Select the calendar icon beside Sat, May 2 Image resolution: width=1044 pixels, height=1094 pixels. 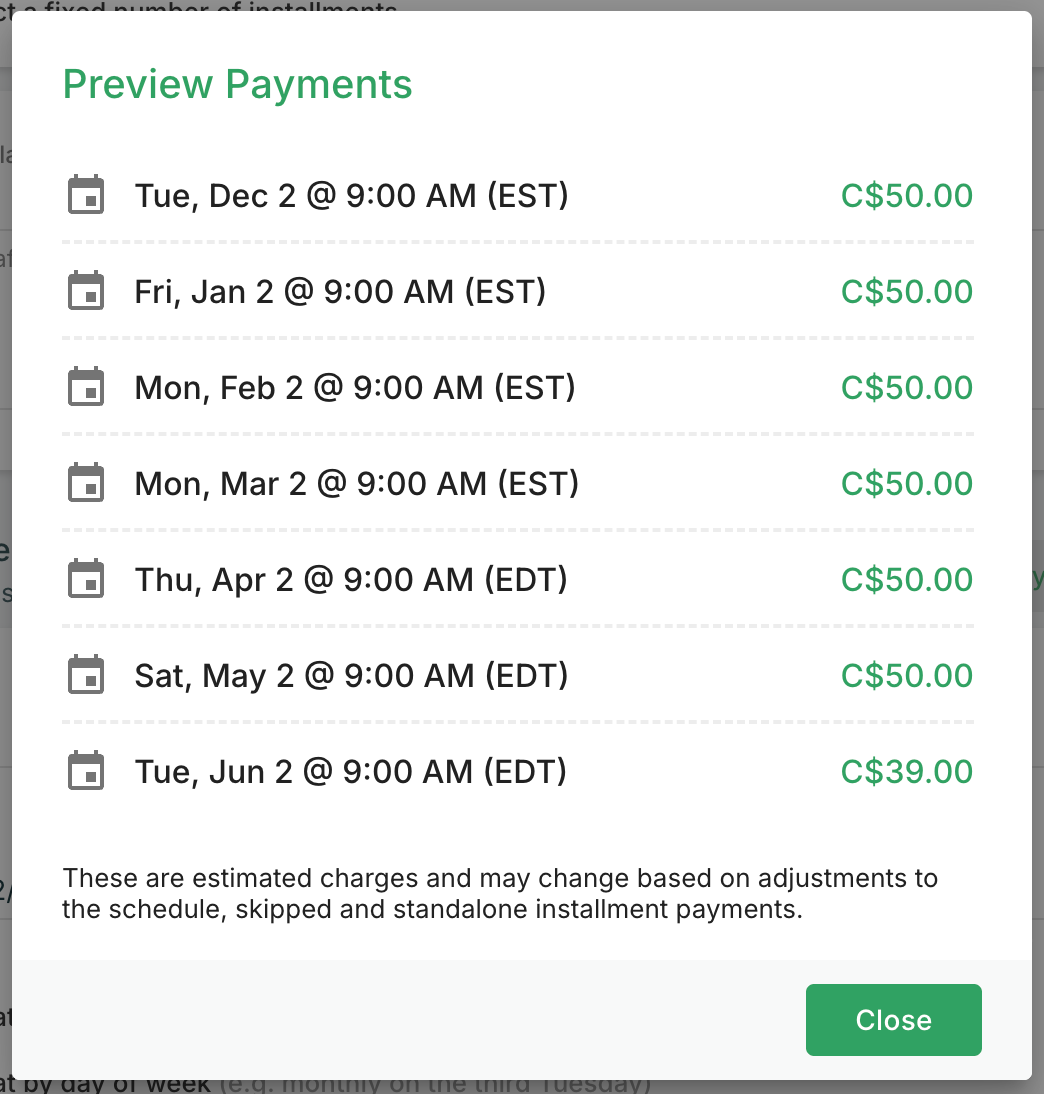[x=86, y=675]
